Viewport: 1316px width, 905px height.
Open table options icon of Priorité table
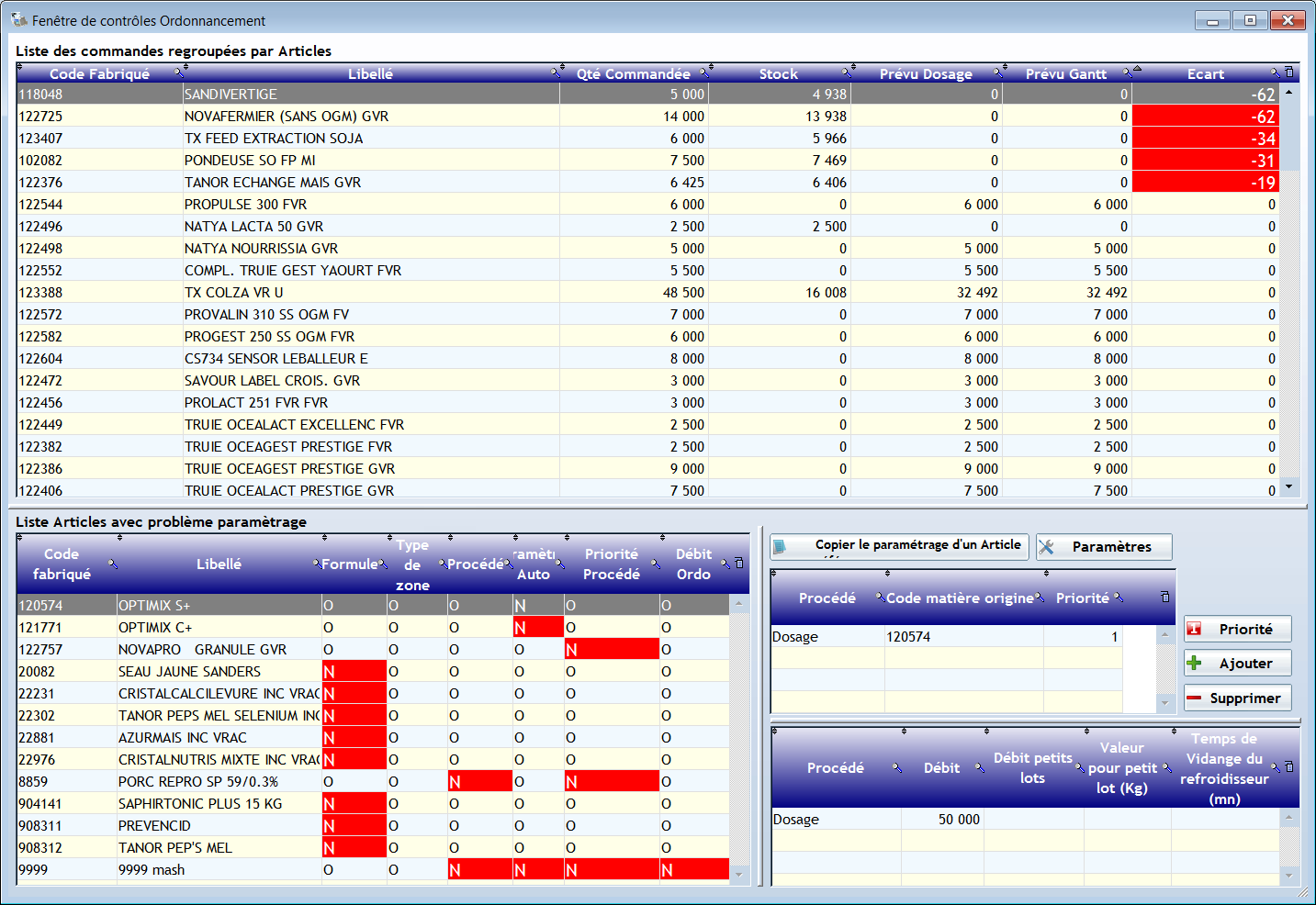(x=1165, y=598)
